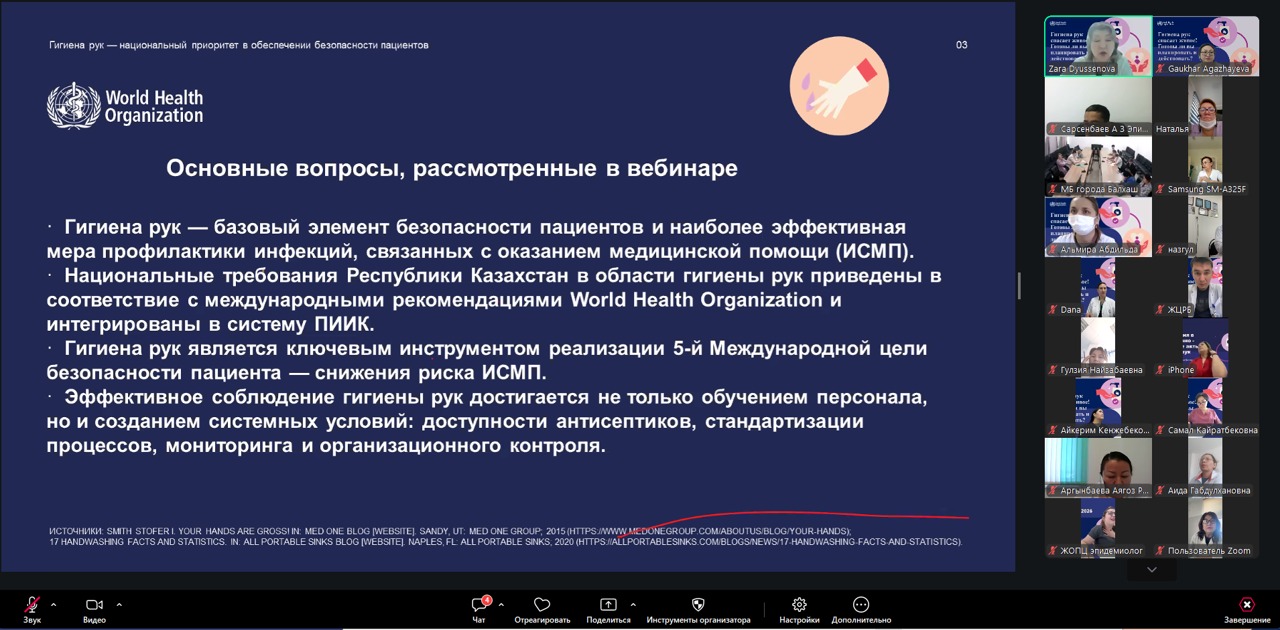The width and height of the screenshot is (1280, 630).
Task: Expand sharing options arrow next to Поделиться
Action: (633, 604)
